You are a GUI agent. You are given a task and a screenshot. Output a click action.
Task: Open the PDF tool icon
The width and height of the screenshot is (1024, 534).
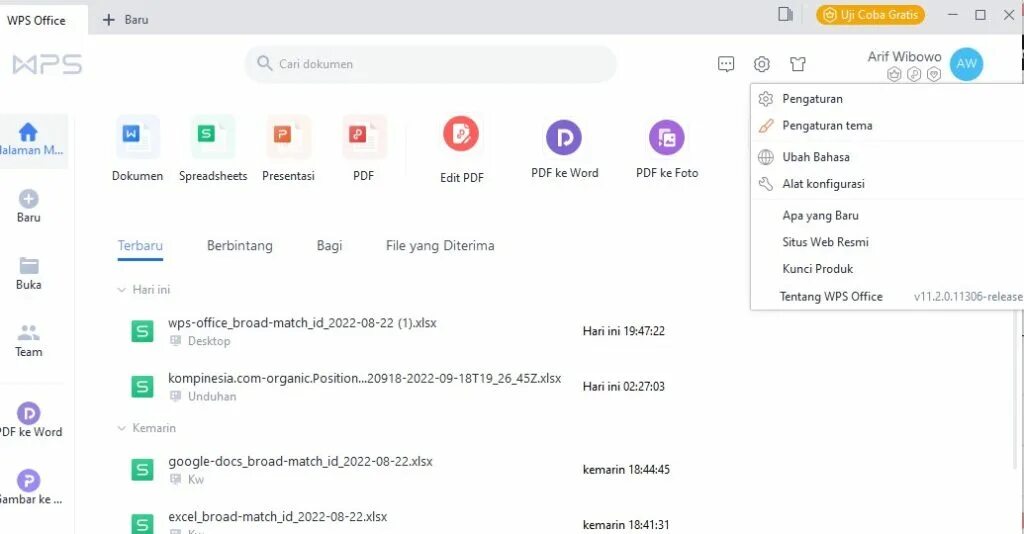pyautogui.click(x=364, y=137)
